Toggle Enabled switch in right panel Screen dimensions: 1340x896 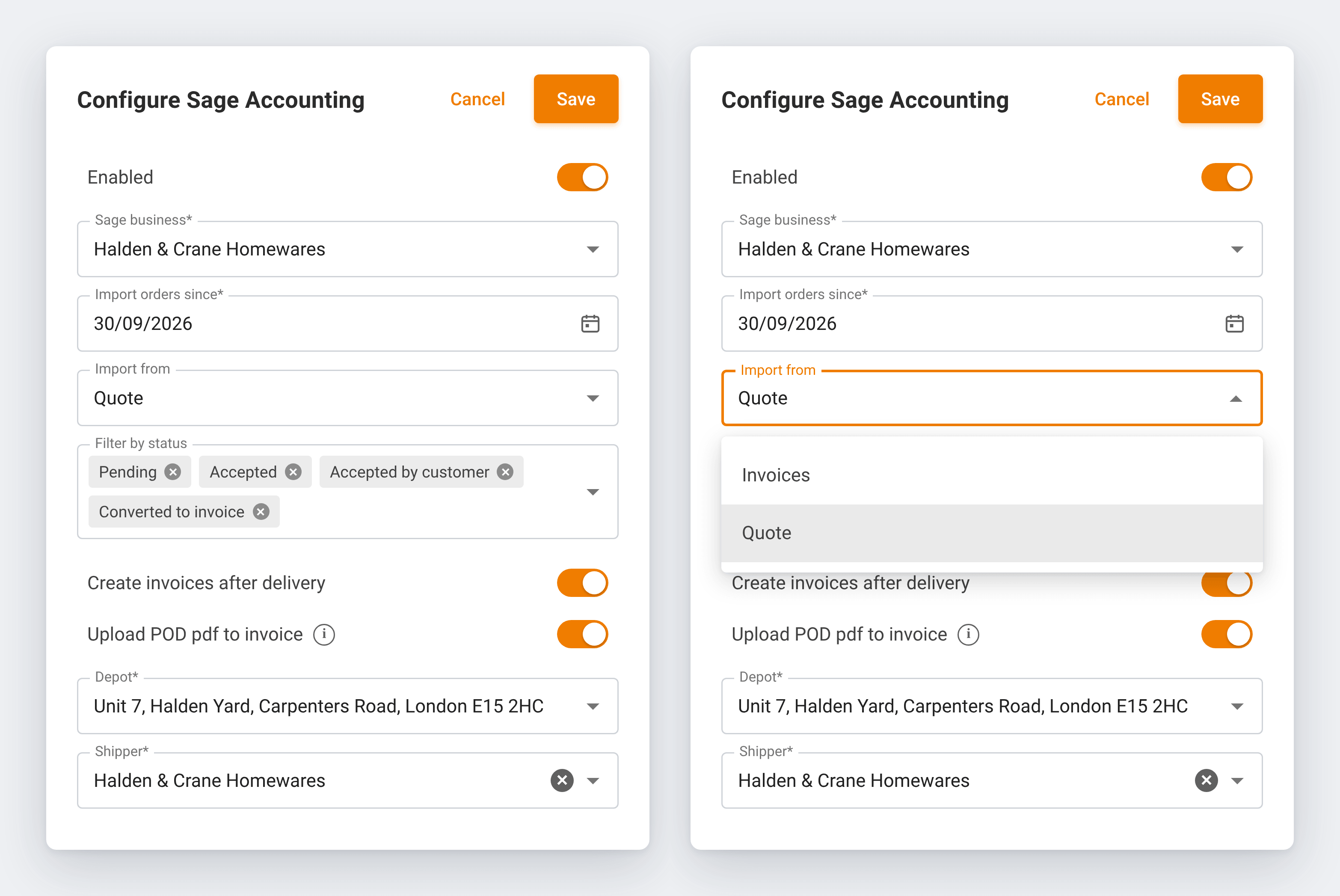1227,177
